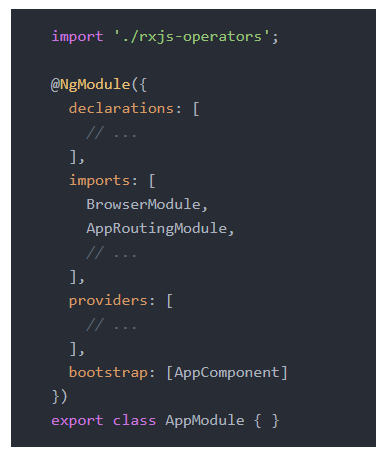Click the class keyword
The height and width of the screenshot is (451, 376).
pos(134,420)
